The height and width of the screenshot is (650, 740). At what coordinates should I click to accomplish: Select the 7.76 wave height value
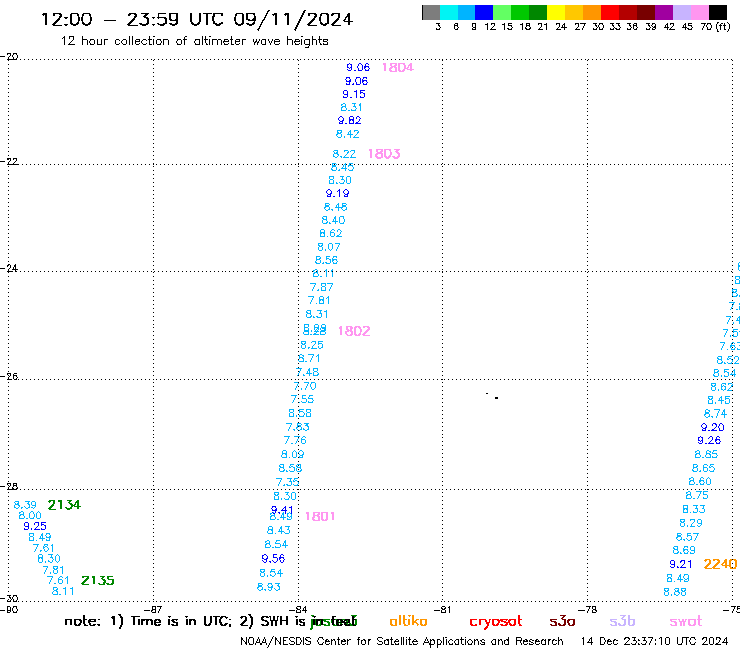295,440
